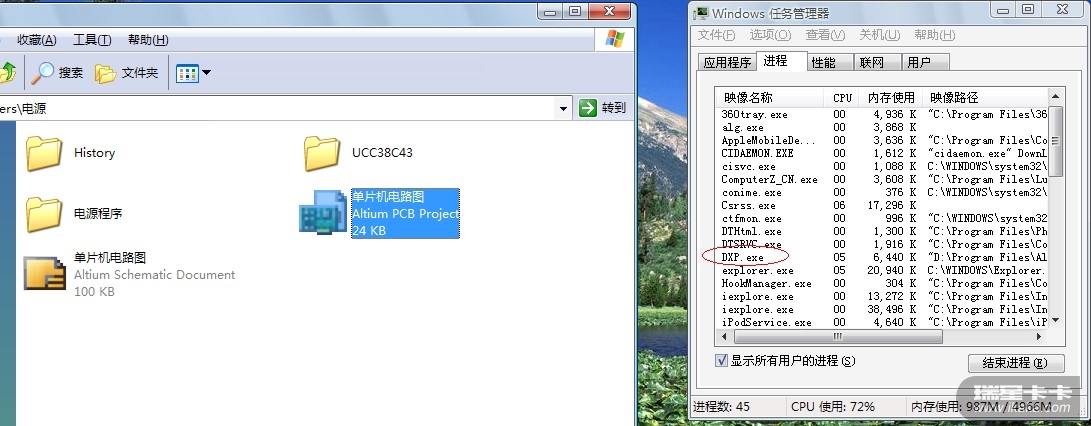Image resolution: width=1091 pixels, height=426 pixels.
Task: Click the Task Manager title bar icon
Action: 701,13
